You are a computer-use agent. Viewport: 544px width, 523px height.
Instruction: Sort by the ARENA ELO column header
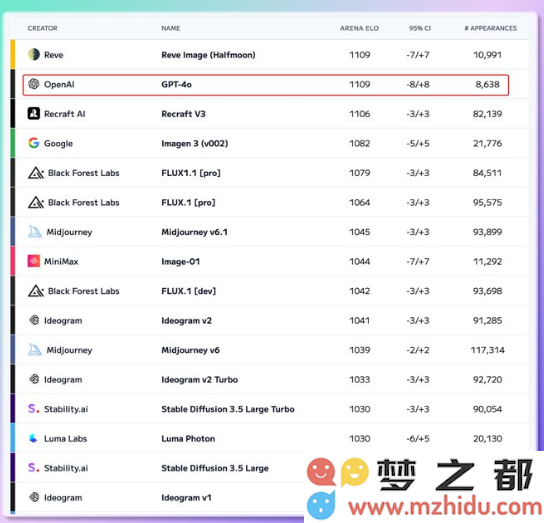coord(359,28)
